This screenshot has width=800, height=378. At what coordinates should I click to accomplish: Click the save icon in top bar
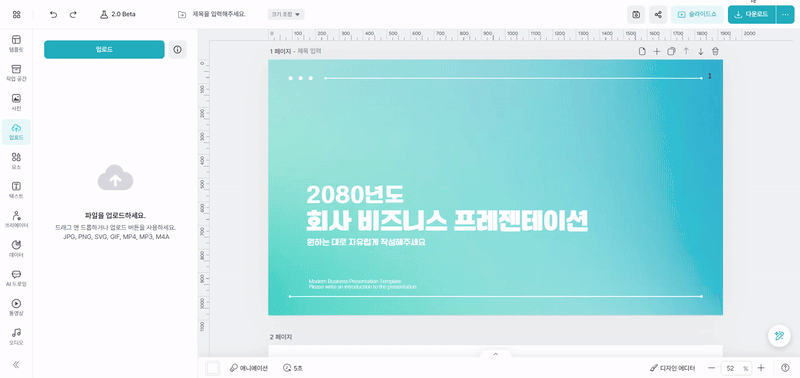click(636, 14)
